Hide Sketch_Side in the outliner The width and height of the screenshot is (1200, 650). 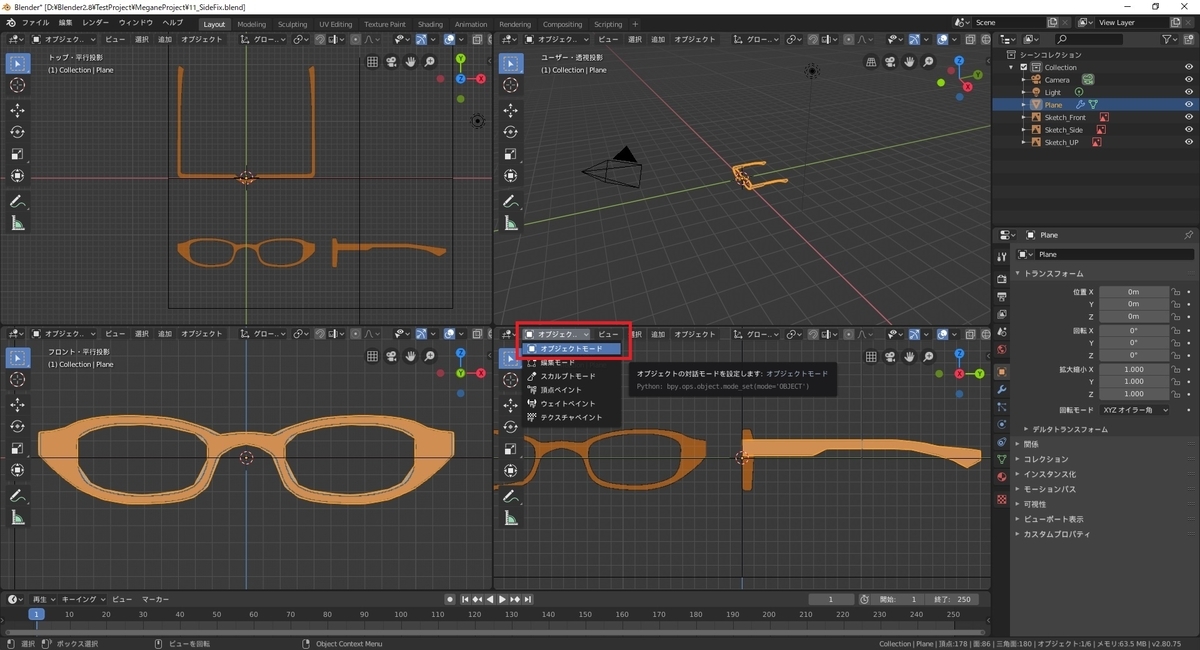pyautogui.click(x=1188, y=130)
